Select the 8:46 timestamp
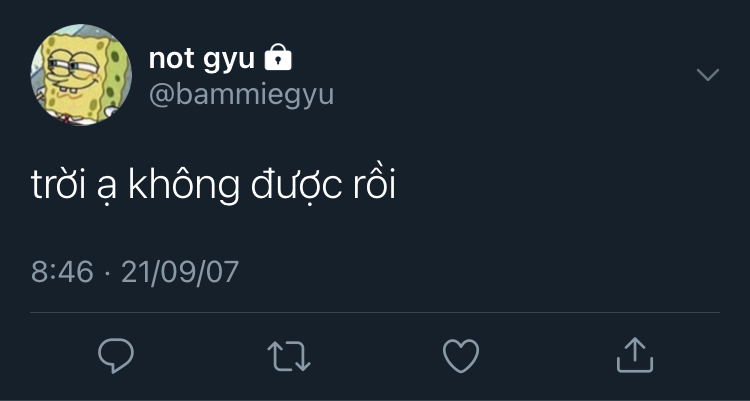Screen dimensions: 750x401 (x=62, y=272)
